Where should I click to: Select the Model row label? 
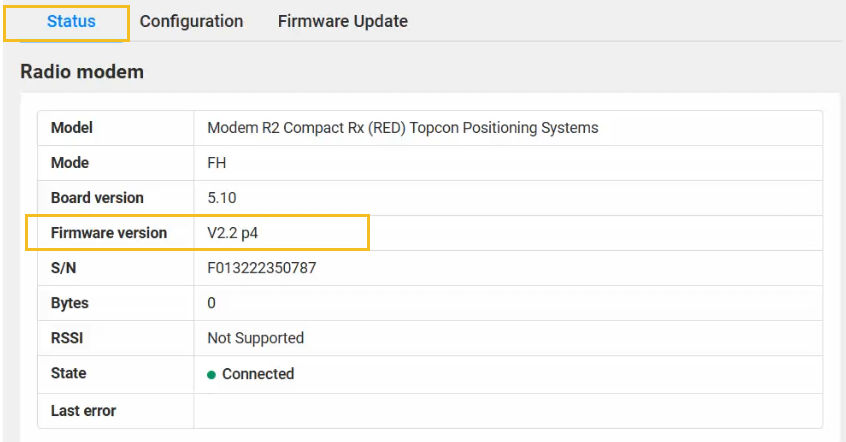pos(72,128)
